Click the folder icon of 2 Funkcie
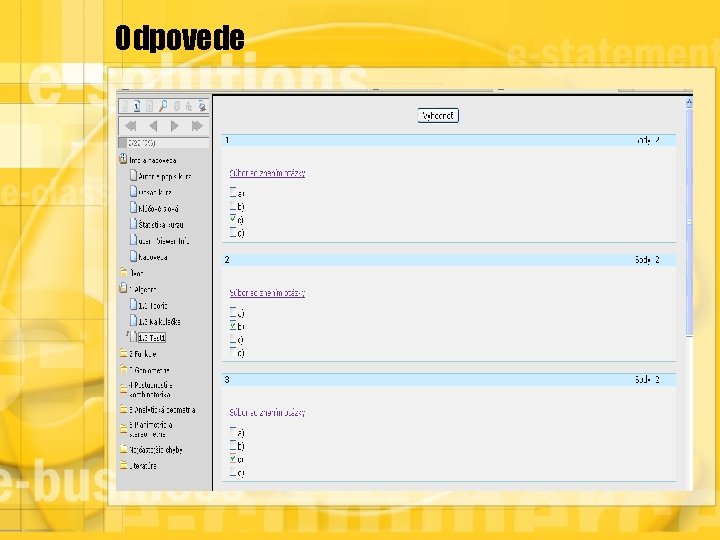 coord(124,353)
